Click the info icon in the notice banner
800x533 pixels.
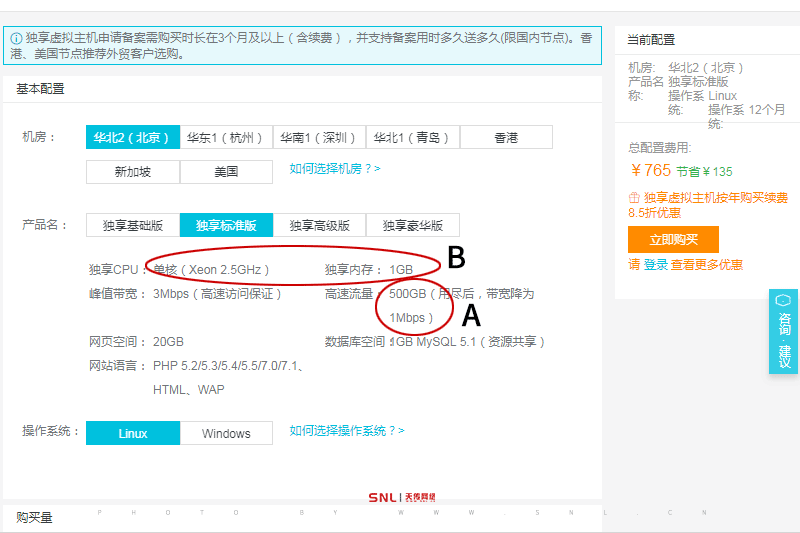[x=16, y=38]
